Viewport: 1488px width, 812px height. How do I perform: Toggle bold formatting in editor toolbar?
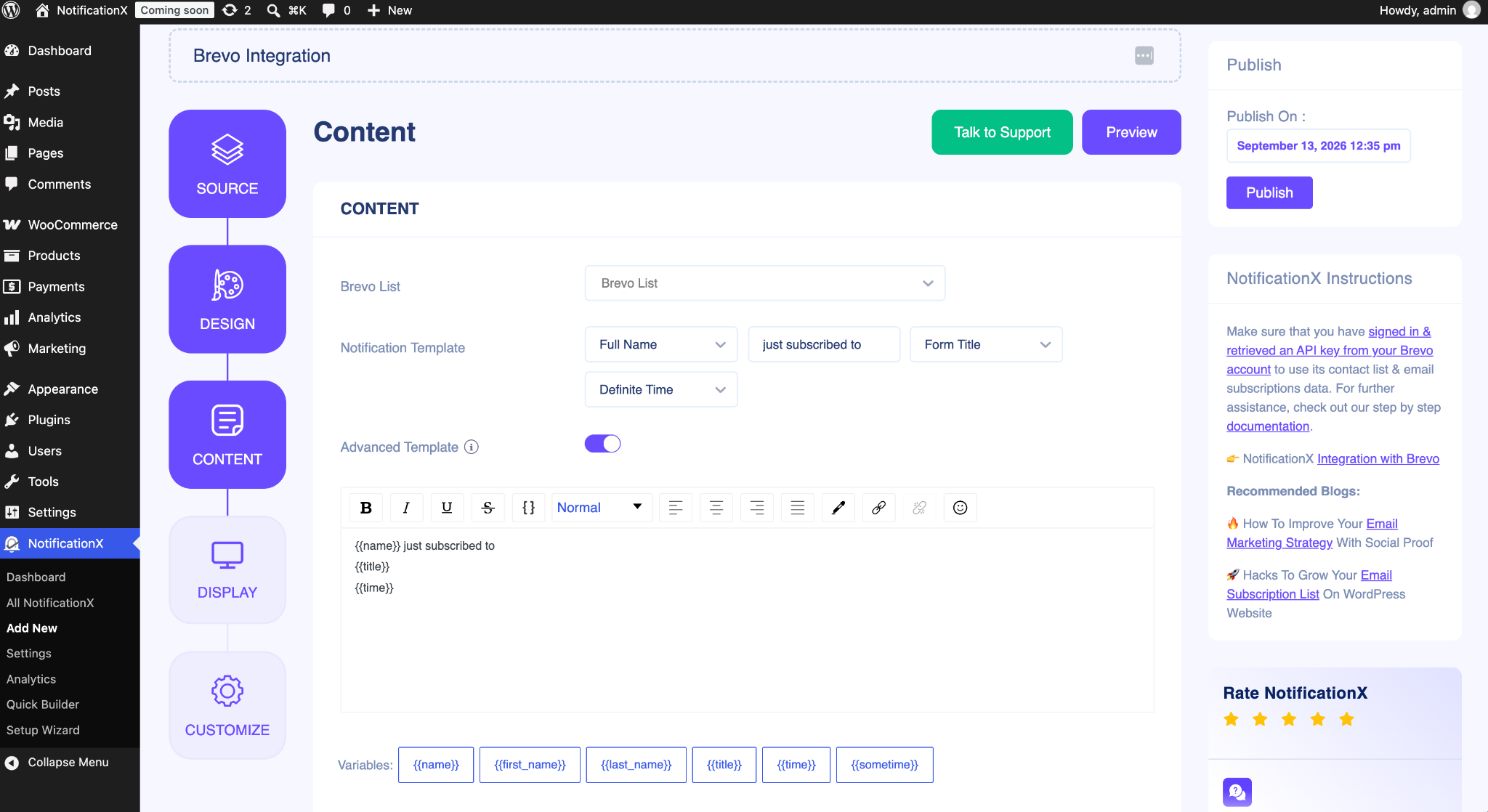coord(366,508)
